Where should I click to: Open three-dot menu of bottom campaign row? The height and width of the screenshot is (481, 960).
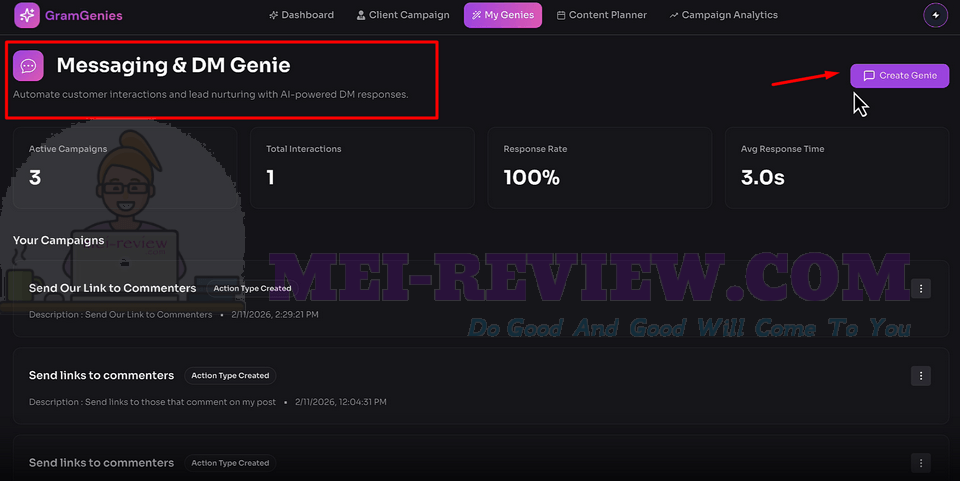(x=921, y=463)
